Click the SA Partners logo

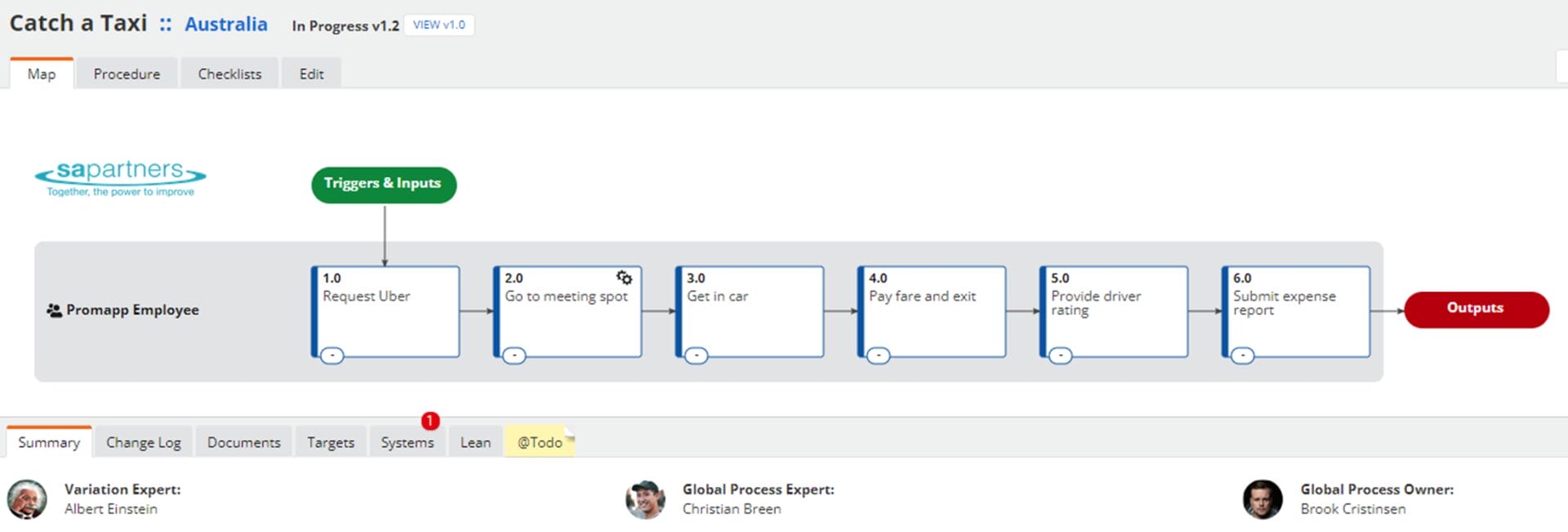(x=120, y=177)
